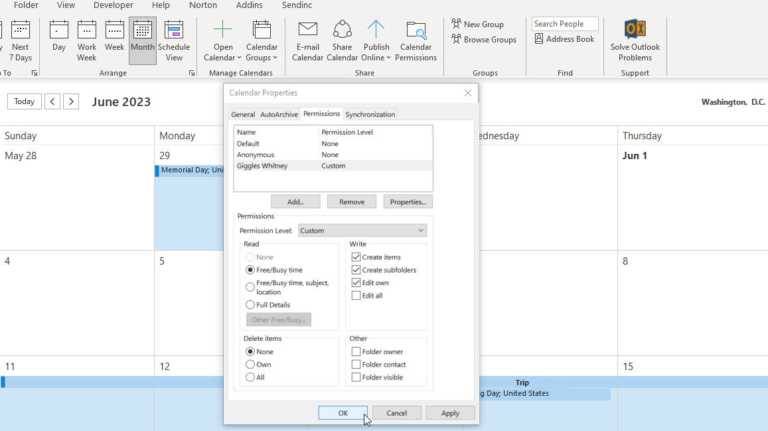768x431 pixels.
Task: Uncheck the Create subfolders checkbox
Action: [357, 270]
